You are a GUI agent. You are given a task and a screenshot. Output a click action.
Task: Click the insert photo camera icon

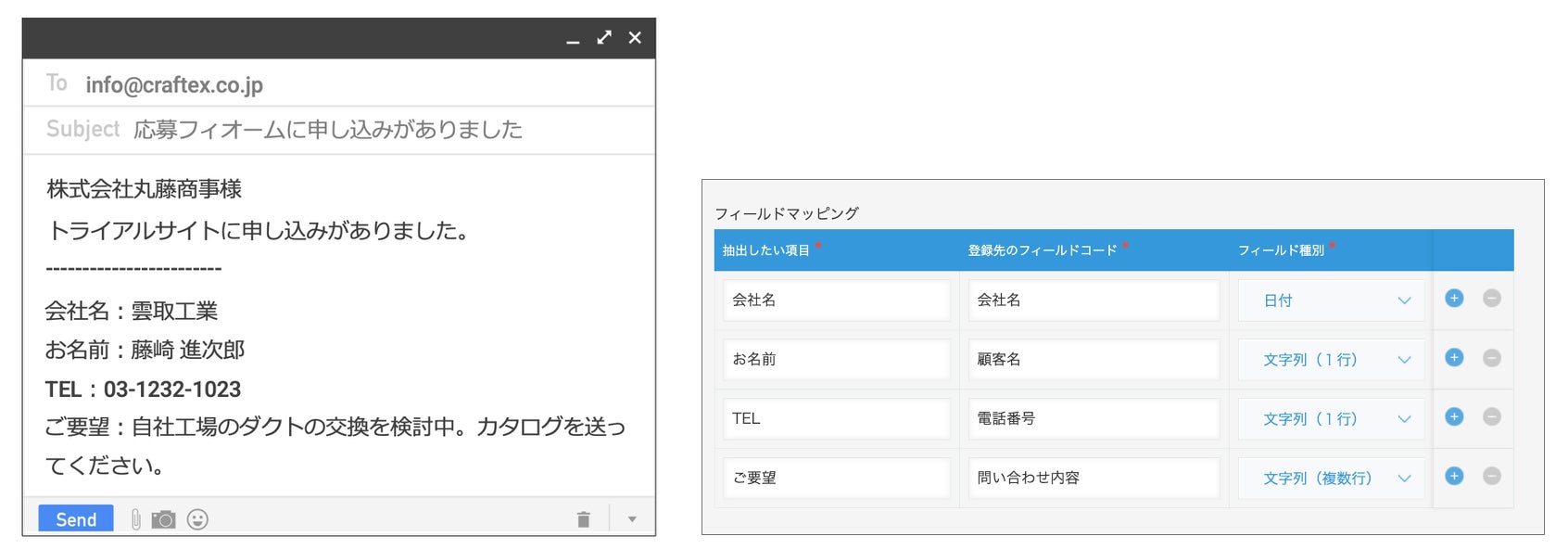point(163,519)
